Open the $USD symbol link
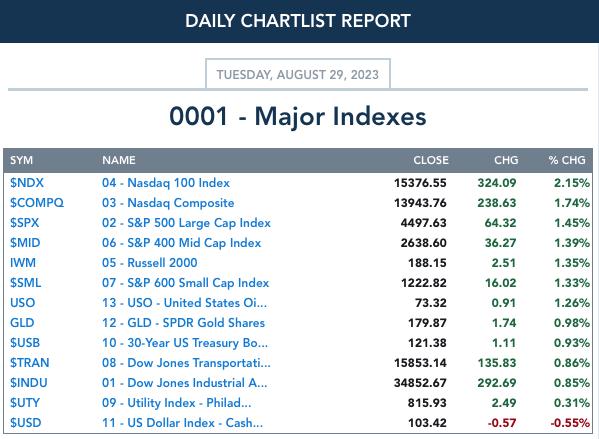The width and height of the screenshot is (599, 439). click(x=25, y=423)
